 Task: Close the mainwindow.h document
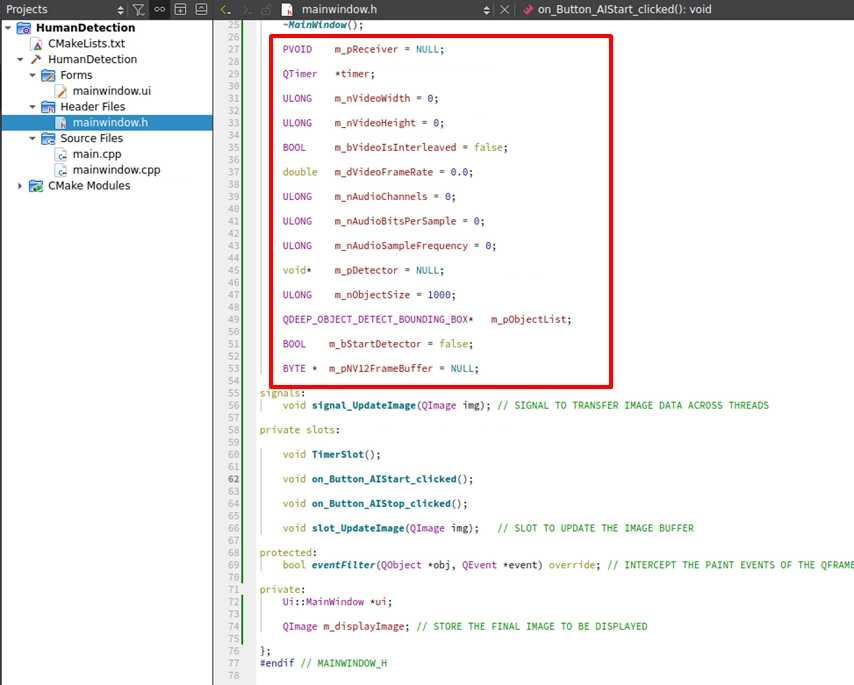(504, 9)
